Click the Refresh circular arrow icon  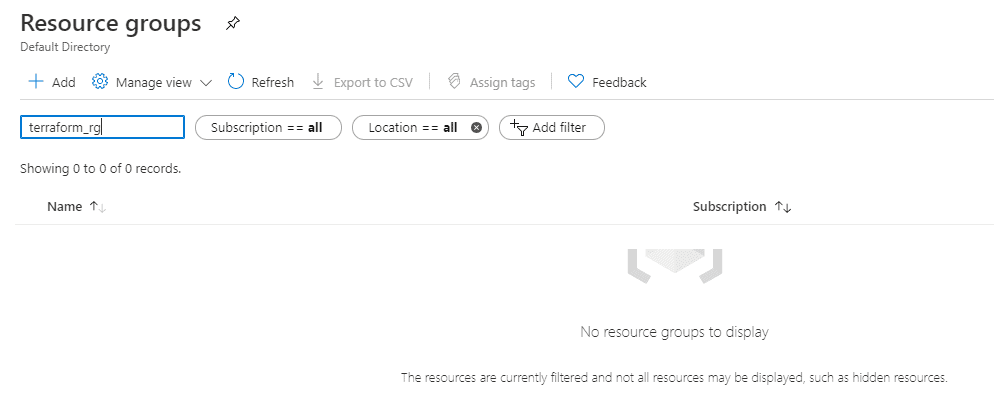pos(236,82)
